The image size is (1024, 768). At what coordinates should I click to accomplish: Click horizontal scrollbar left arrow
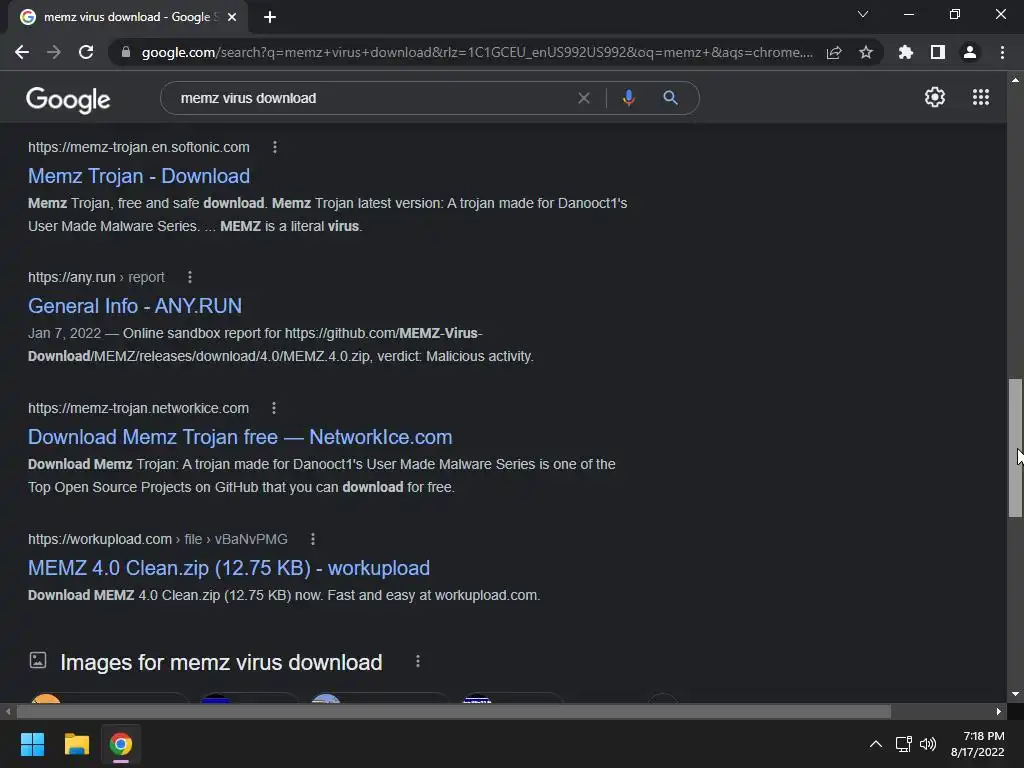tap(8, 711)
